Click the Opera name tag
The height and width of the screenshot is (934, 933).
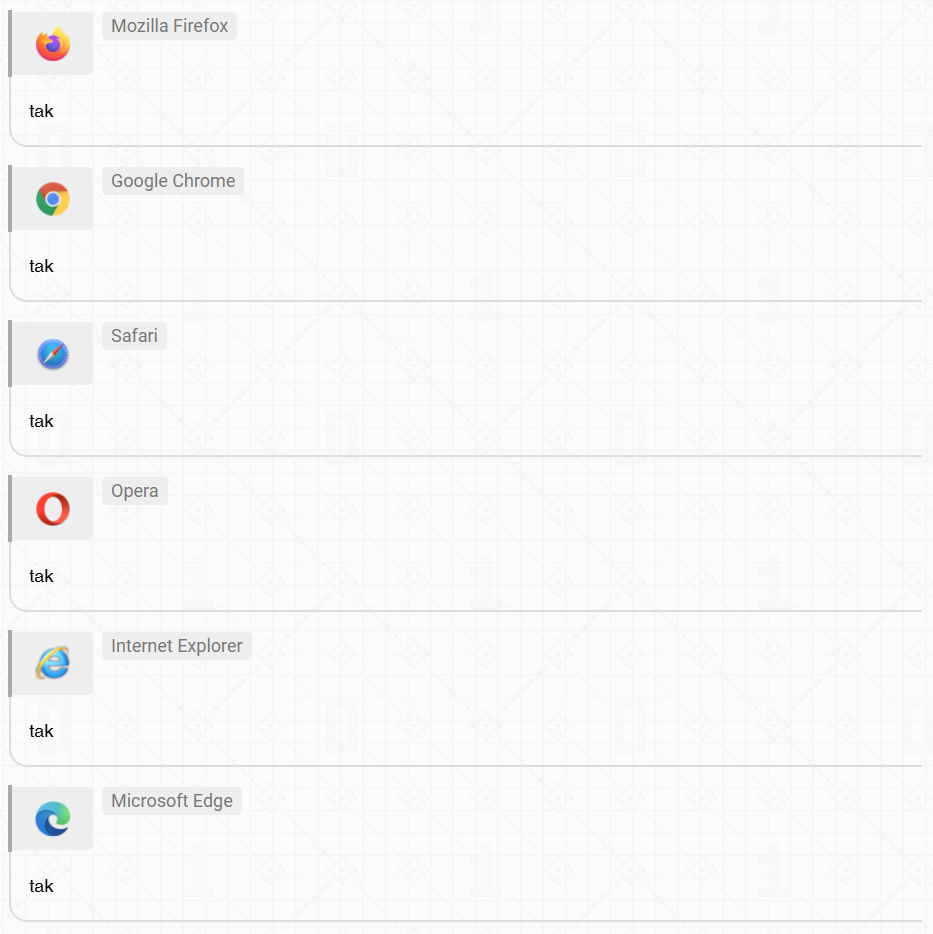coord(135,491)
